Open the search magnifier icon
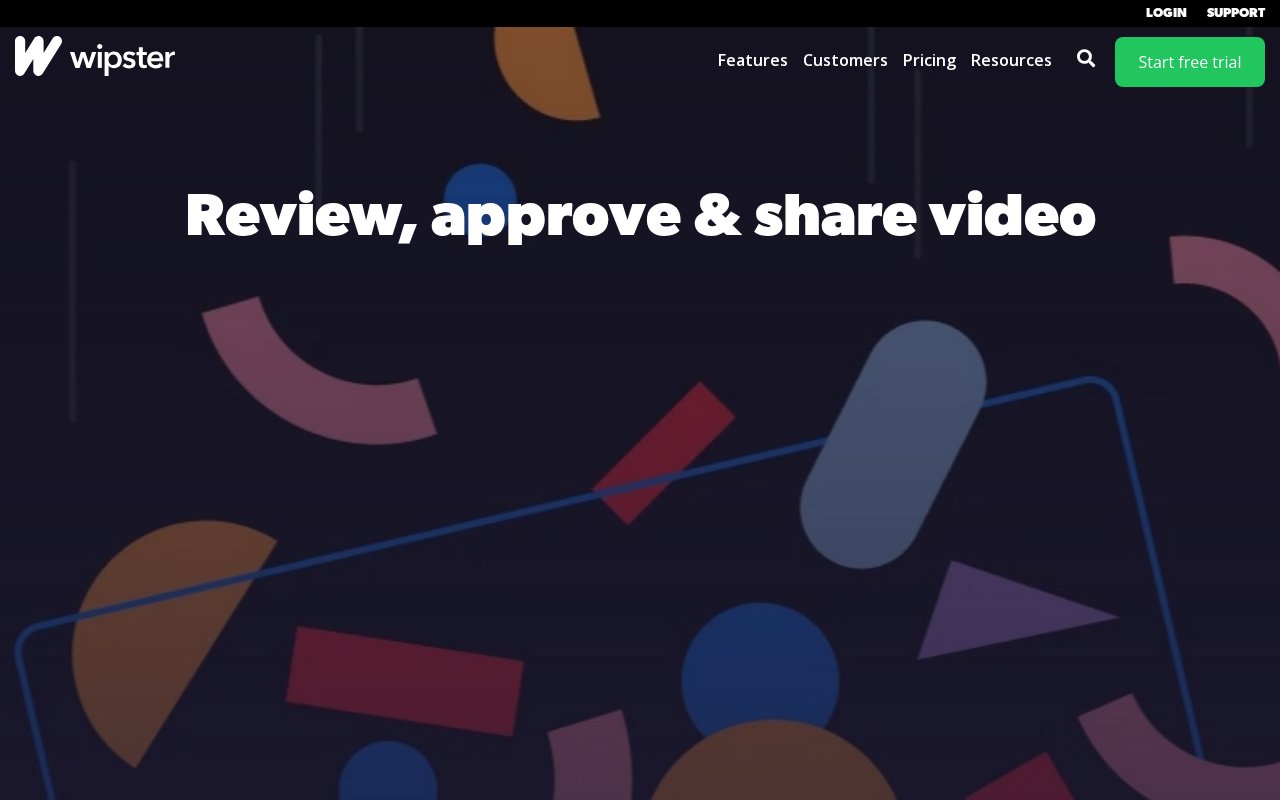Viewport: 1280px width, 800px height. (x=1086, y=59)
